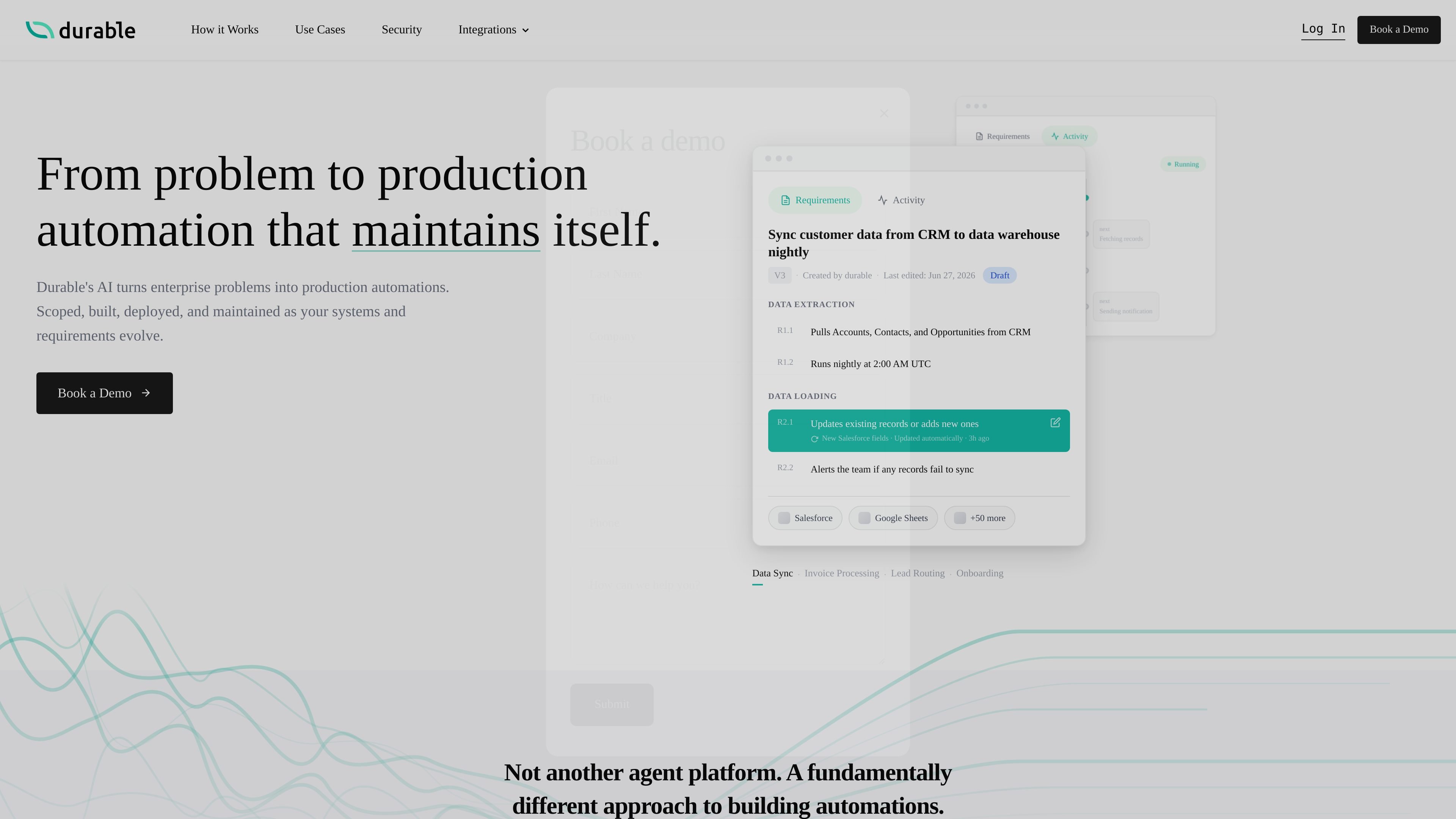Viewport: 1456px width, 819px height.
Task: Click the refresh icon under R2.1
Action: click(x=814, y=439)
